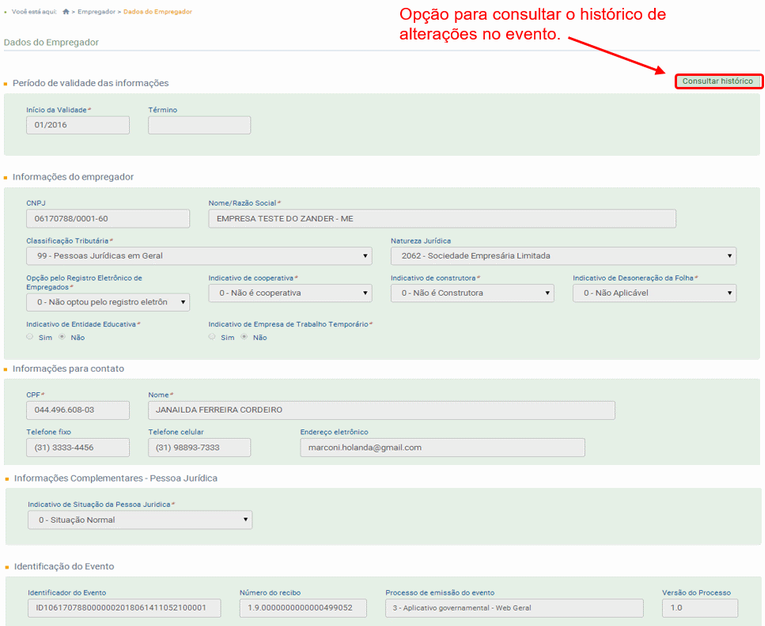Image resolution: width=765 pixels, height=626 pixels.
Task: Open the Classificação Tributária dropdown
Action: point(199,256)
